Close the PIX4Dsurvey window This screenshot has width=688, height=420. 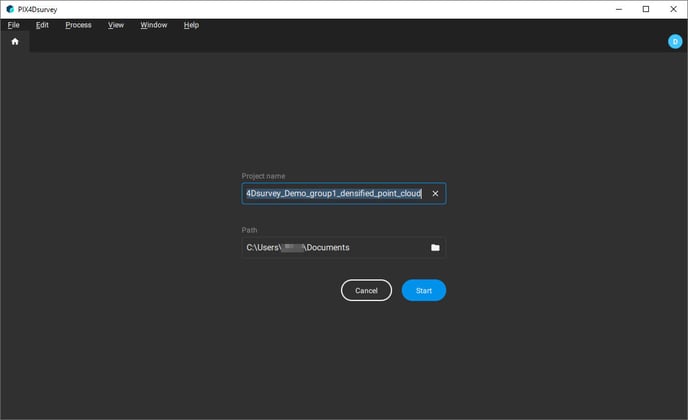tap(673, 9)
